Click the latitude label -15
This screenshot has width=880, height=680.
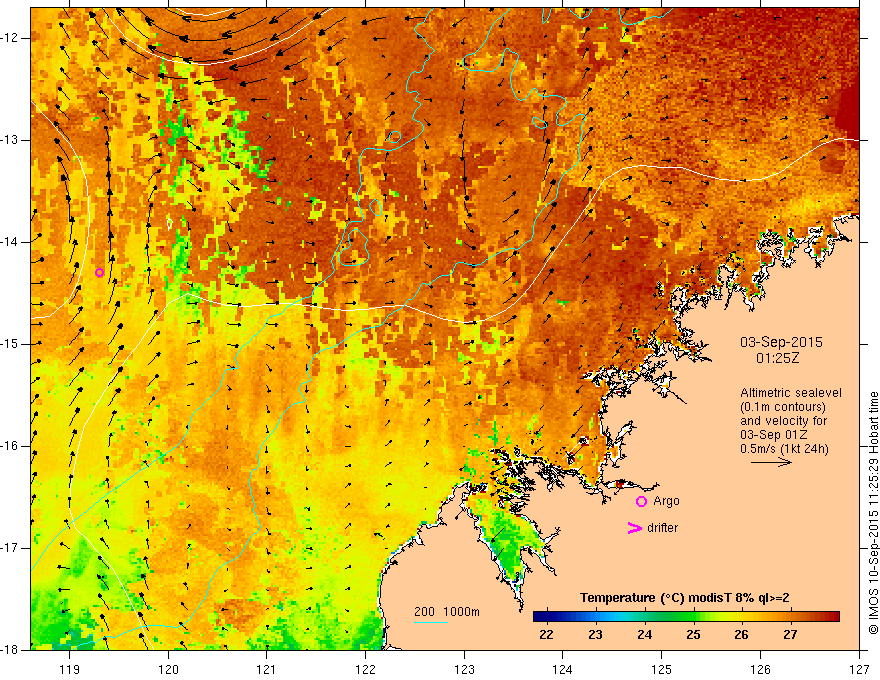pyautogui.click(x=11, y=344)
